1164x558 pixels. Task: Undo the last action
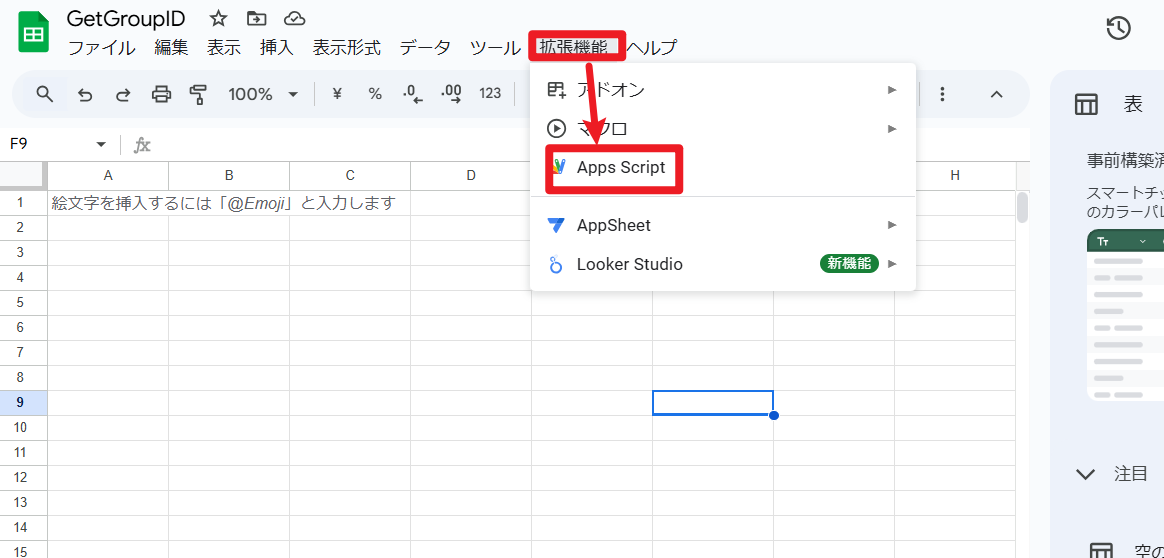[x=85, y=94]
